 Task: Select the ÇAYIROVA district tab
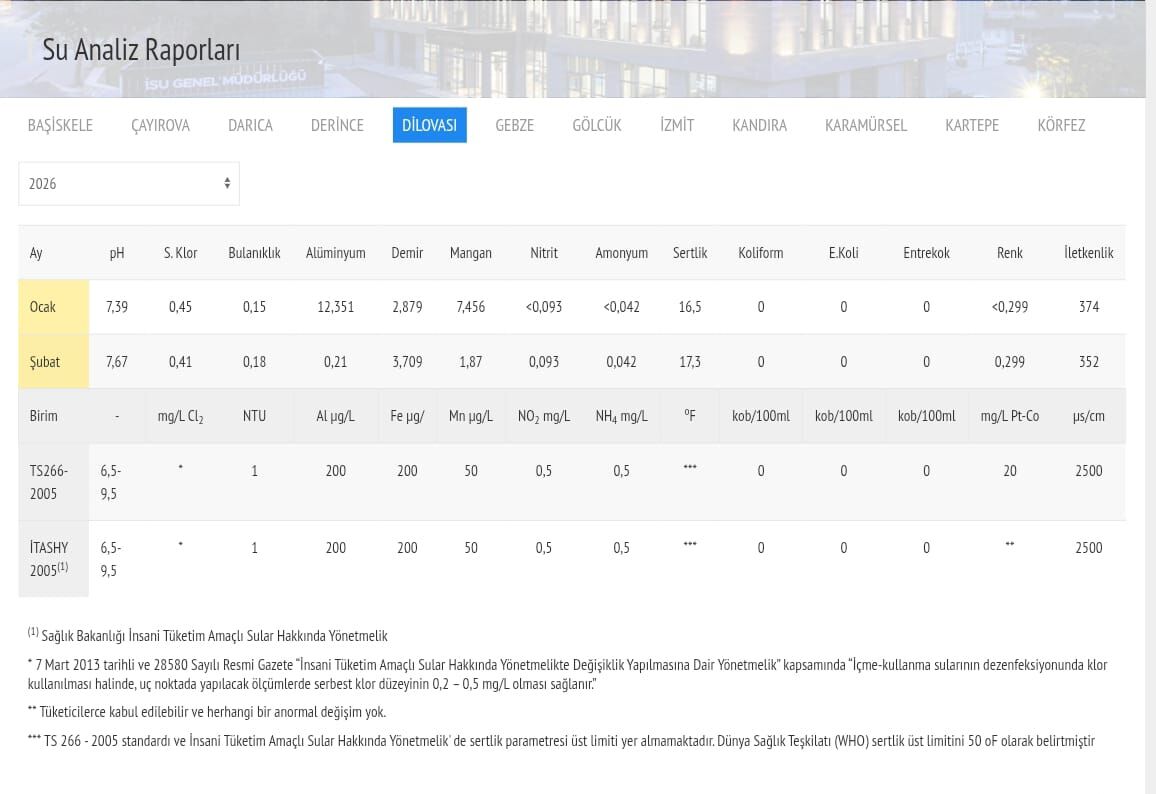pos(160,125)
